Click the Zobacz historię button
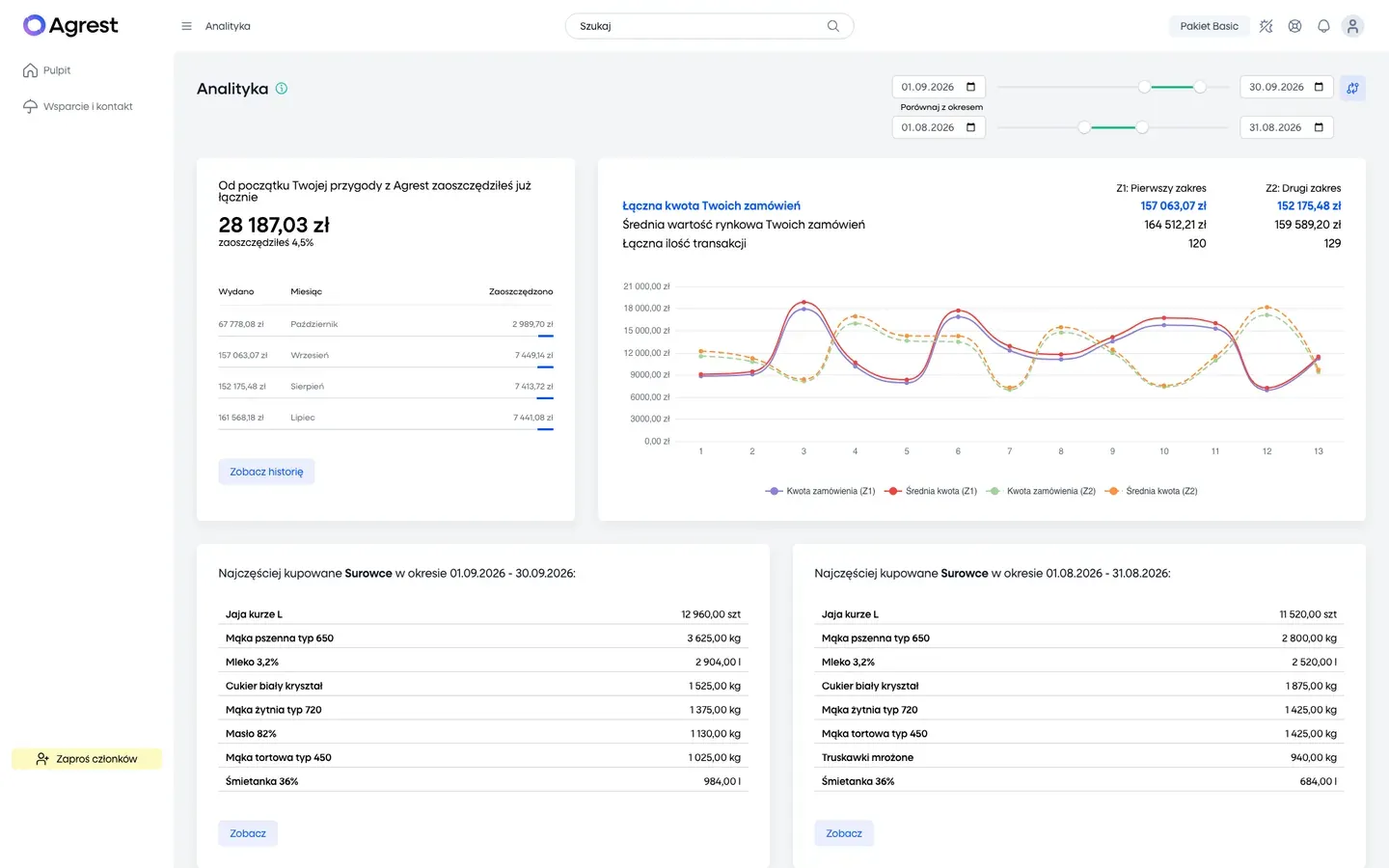 266,472
